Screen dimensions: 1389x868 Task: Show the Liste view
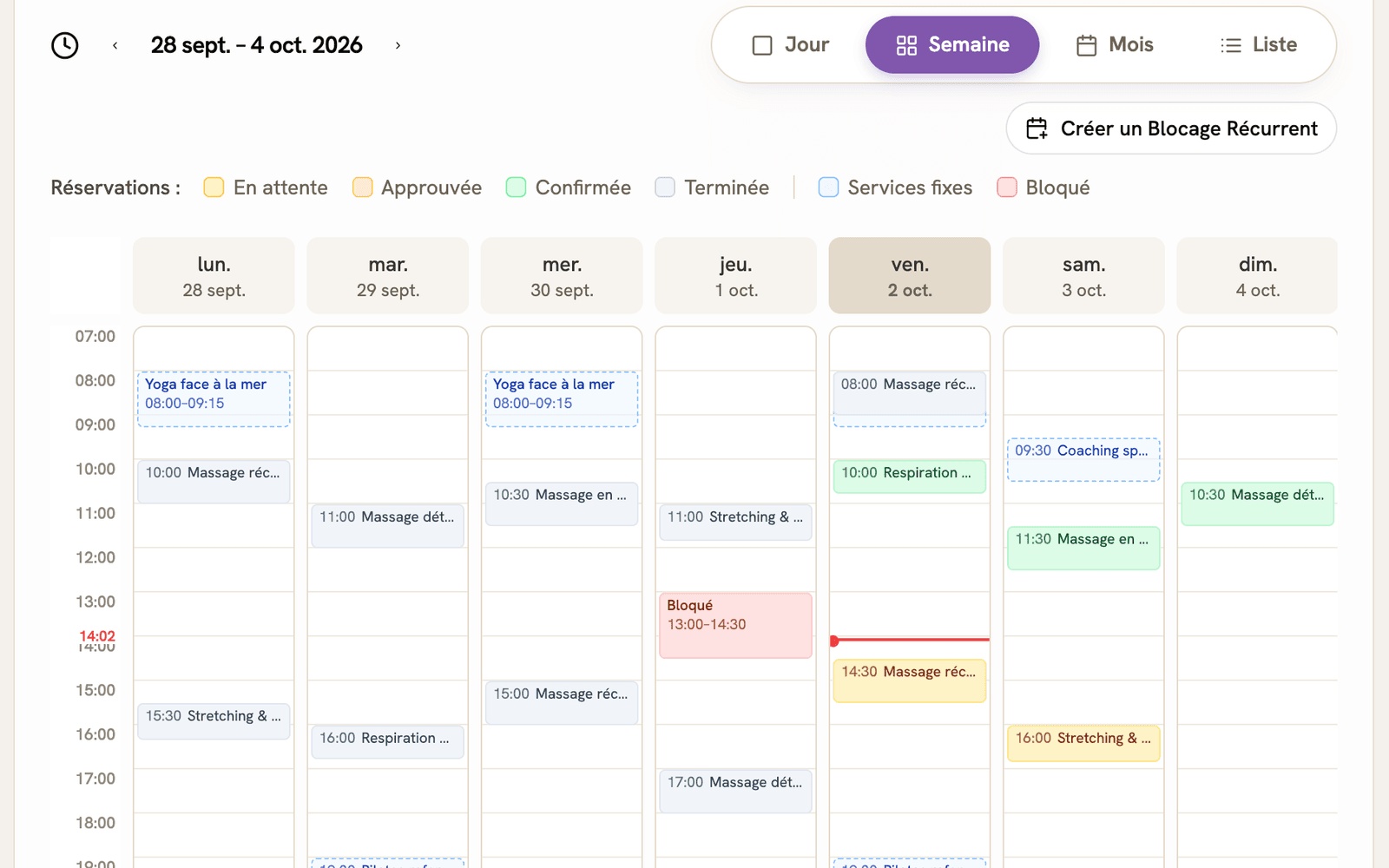click(x=1258, y=45)
